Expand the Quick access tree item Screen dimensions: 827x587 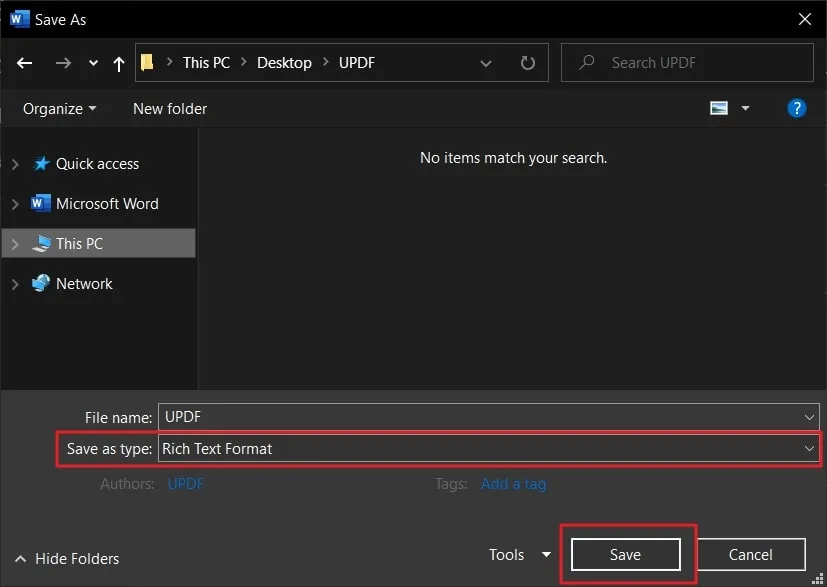pos(16,163)
